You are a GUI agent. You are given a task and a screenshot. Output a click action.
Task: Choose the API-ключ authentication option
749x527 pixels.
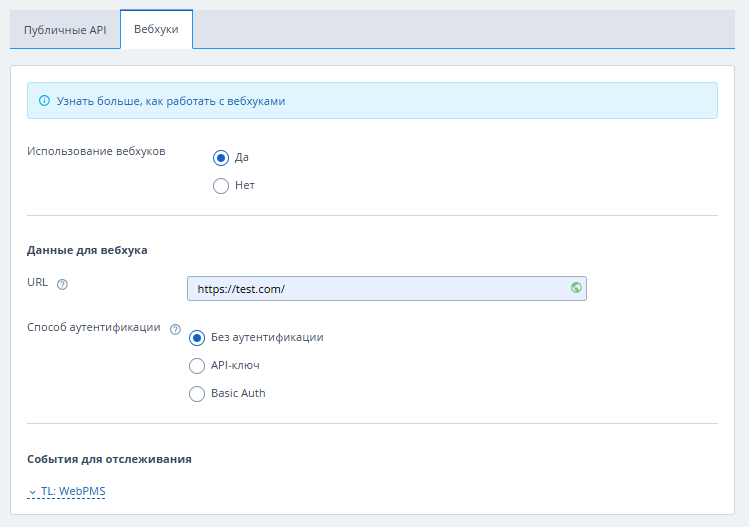pos(197,366)
